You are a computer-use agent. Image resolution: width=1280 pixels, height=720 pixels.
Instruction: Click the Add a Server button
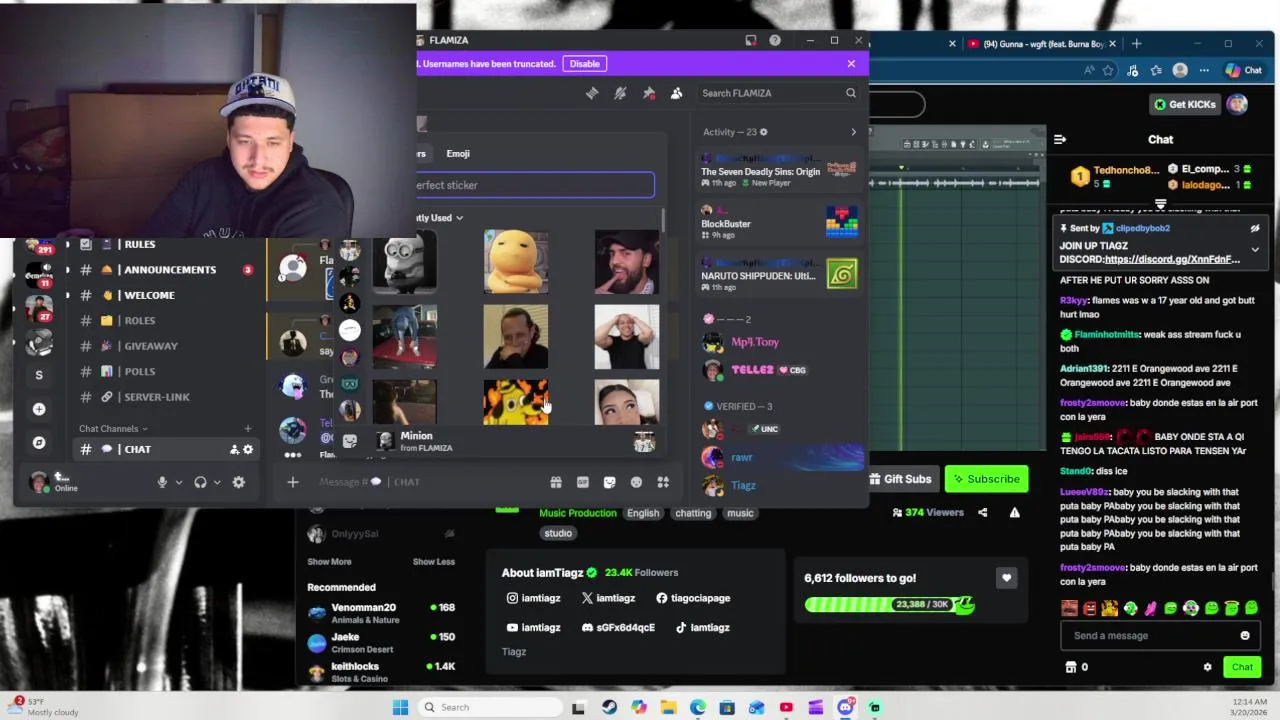point(39,409)
